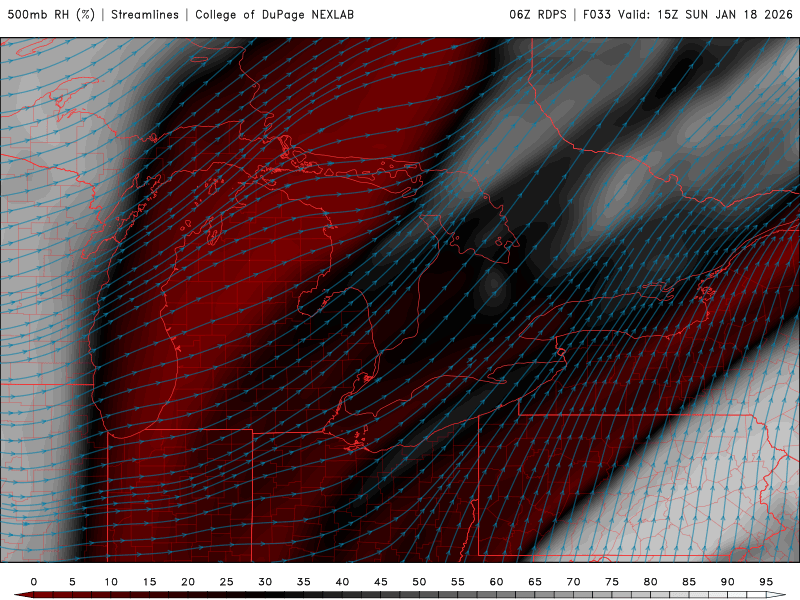
Task: Click the "95" label on the color scale
Action: click(766, 582)
